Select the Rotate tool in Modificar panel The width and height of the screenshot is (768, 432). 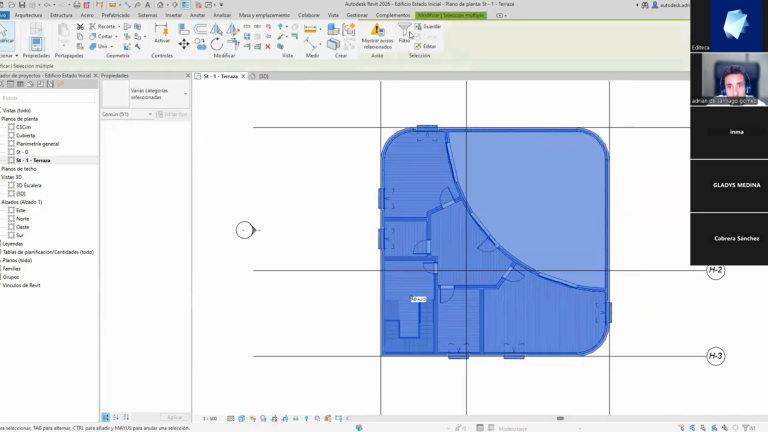(x=216, y=45)
